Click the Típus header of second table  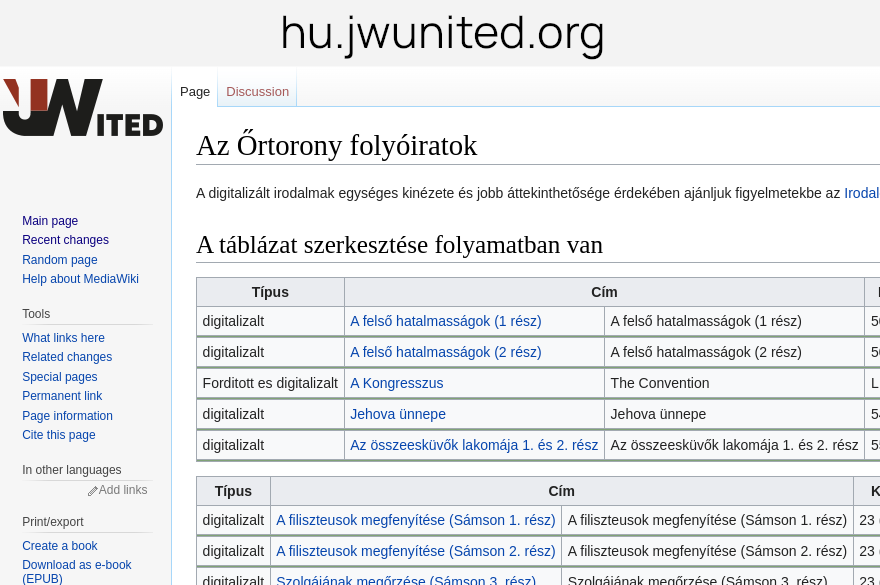[233, 491]
